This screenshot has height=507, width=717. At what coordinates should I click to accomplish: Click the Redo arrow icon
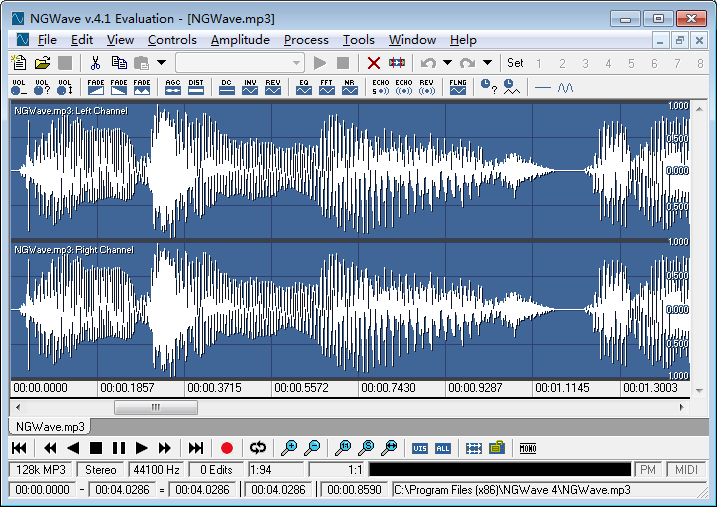coord(468,63)
